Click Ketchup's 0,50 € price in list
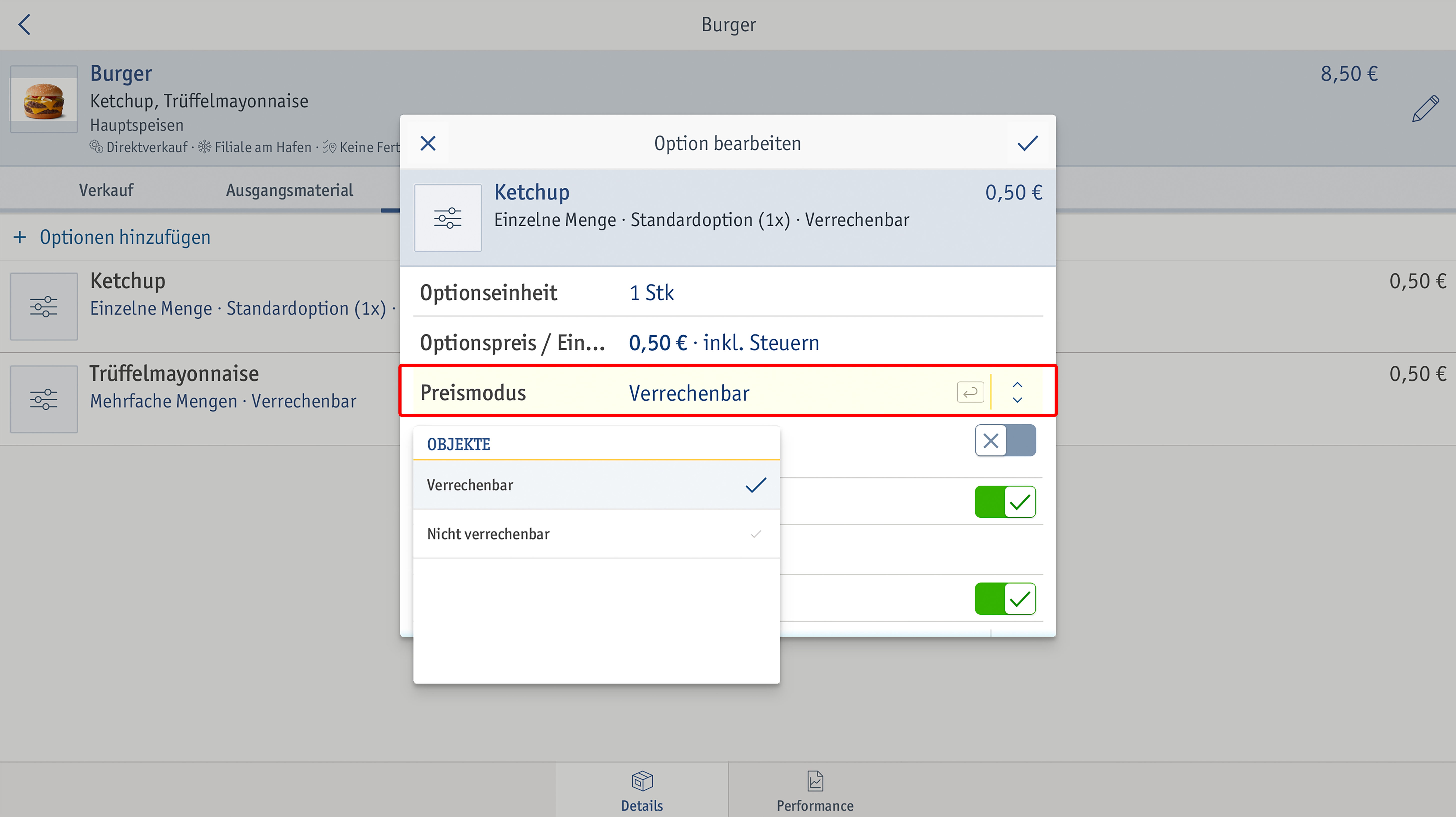Screen dimensions: 1456x817 coord(1418,281)
